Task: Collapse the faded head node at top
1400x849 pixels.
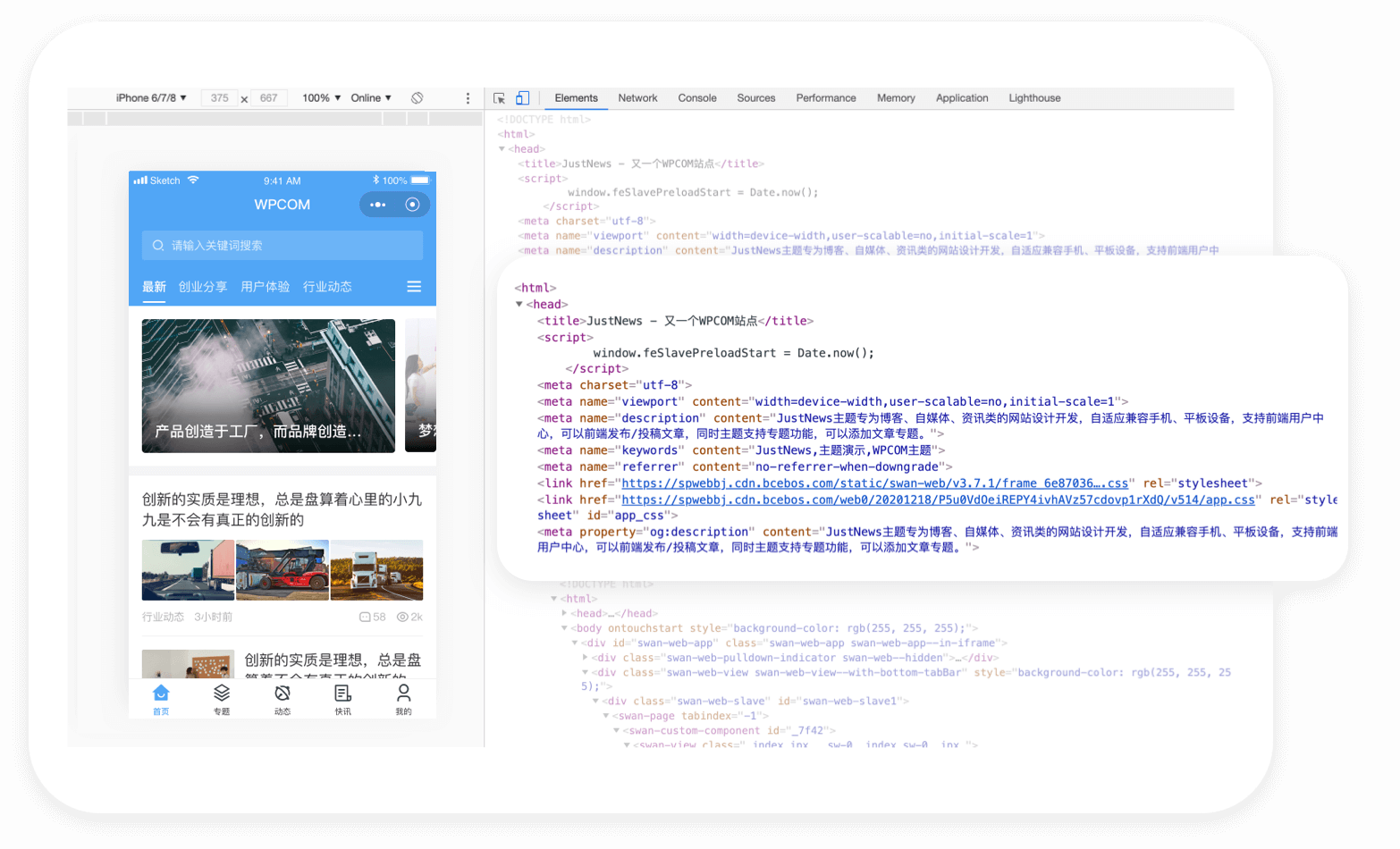Action: [x=502, y=149]
